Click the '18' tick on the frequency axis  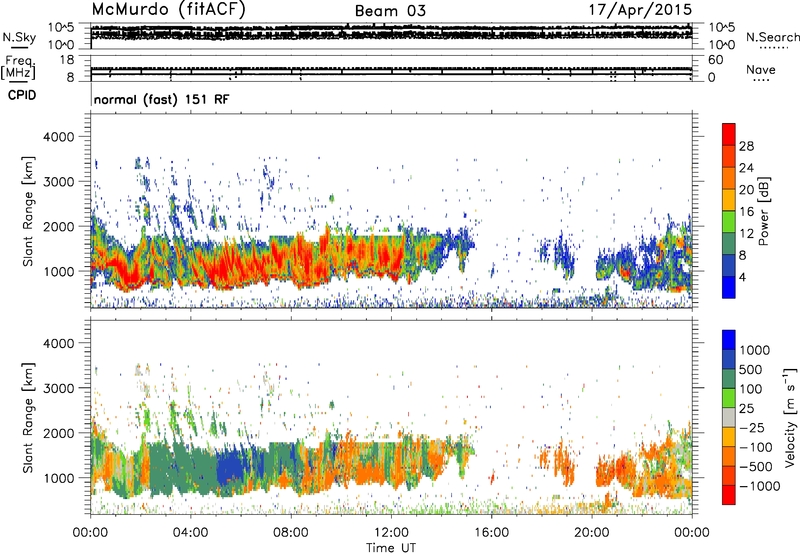click(67, 60)
